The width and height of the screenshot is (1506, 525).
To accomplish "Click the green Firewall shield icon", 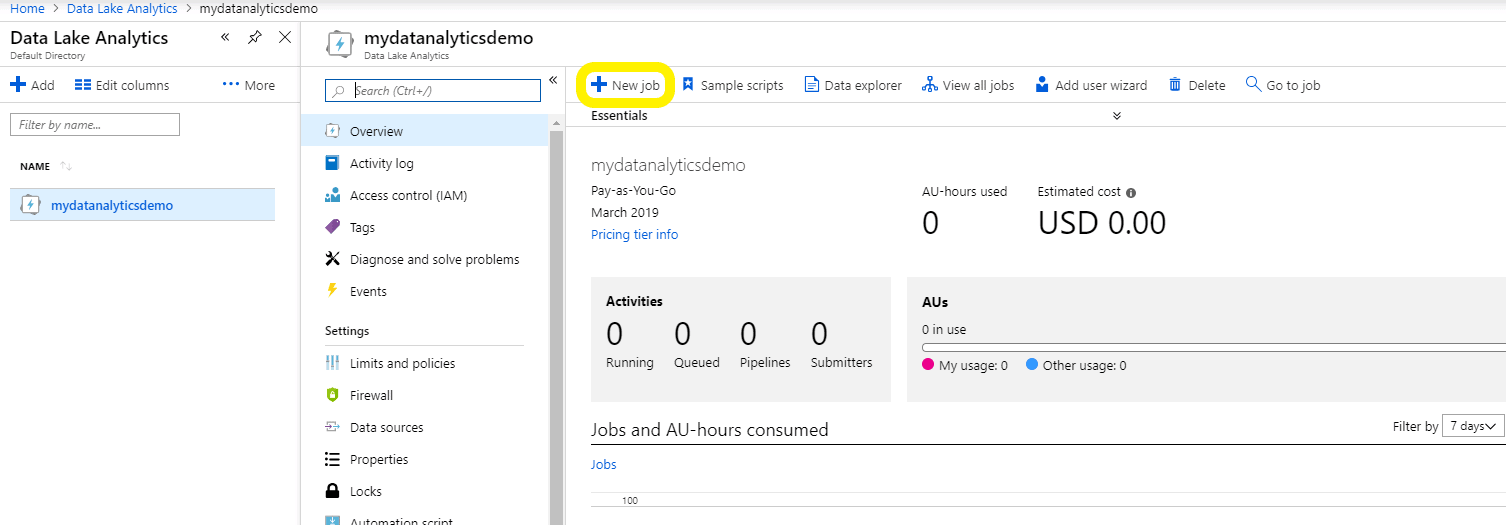I will pos(333,395).
